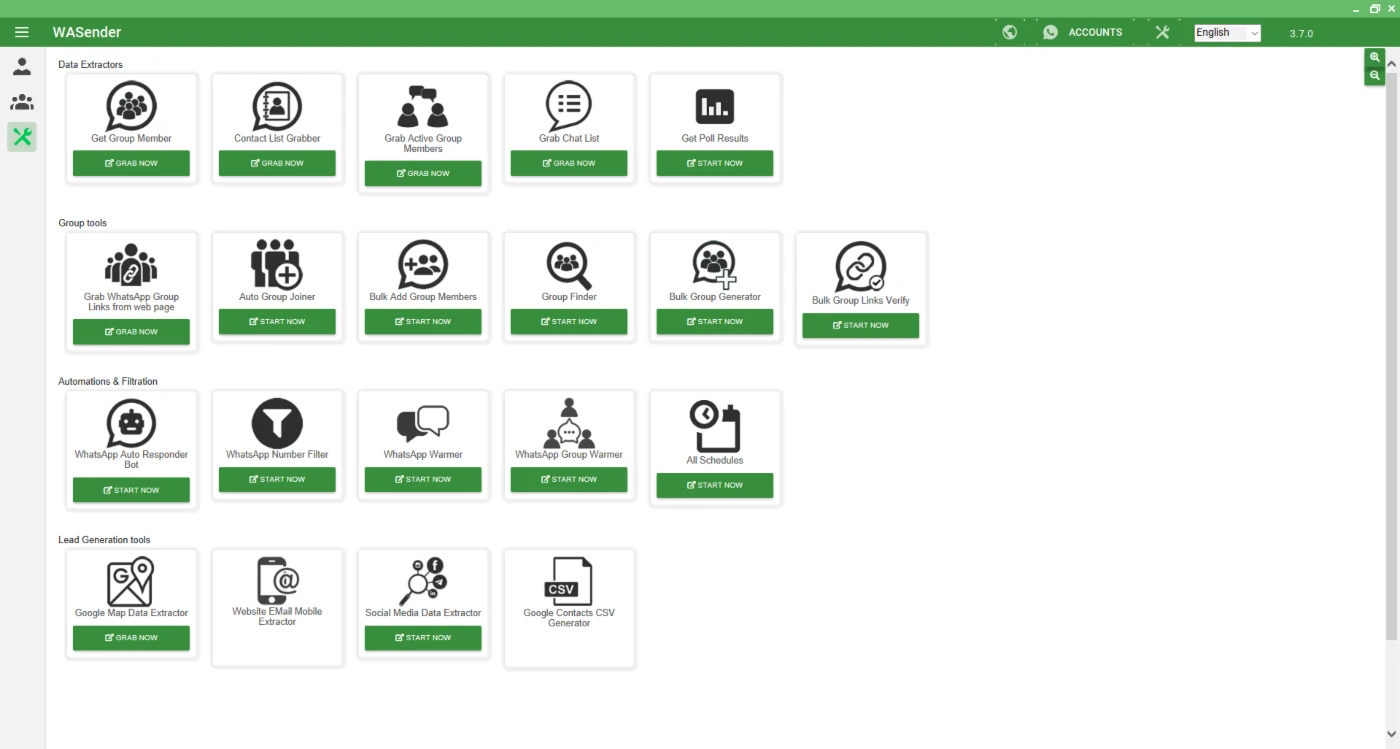Grab now under Grab Chat List
Viewport: 1400px width, 749px height.
pyautogui.click(x=569, y=163)
